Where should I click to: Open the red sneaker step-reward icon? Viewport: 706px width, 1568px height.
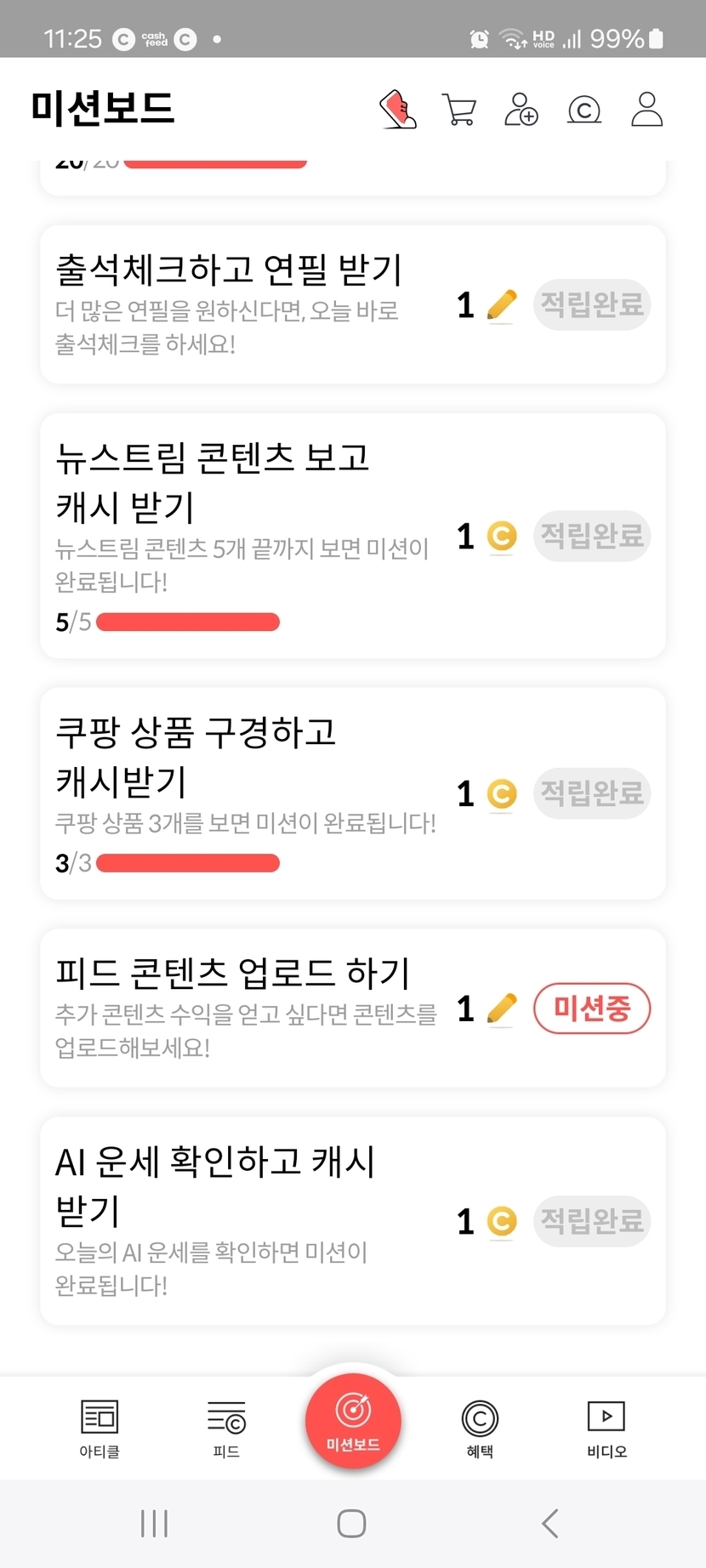tap(397, 110)
